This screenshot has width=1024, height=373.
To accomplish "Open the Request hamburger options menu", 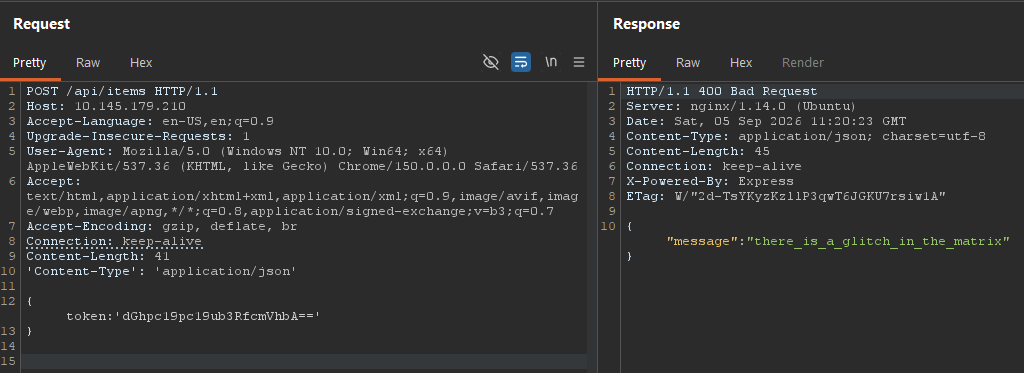I will coord(579,62).
